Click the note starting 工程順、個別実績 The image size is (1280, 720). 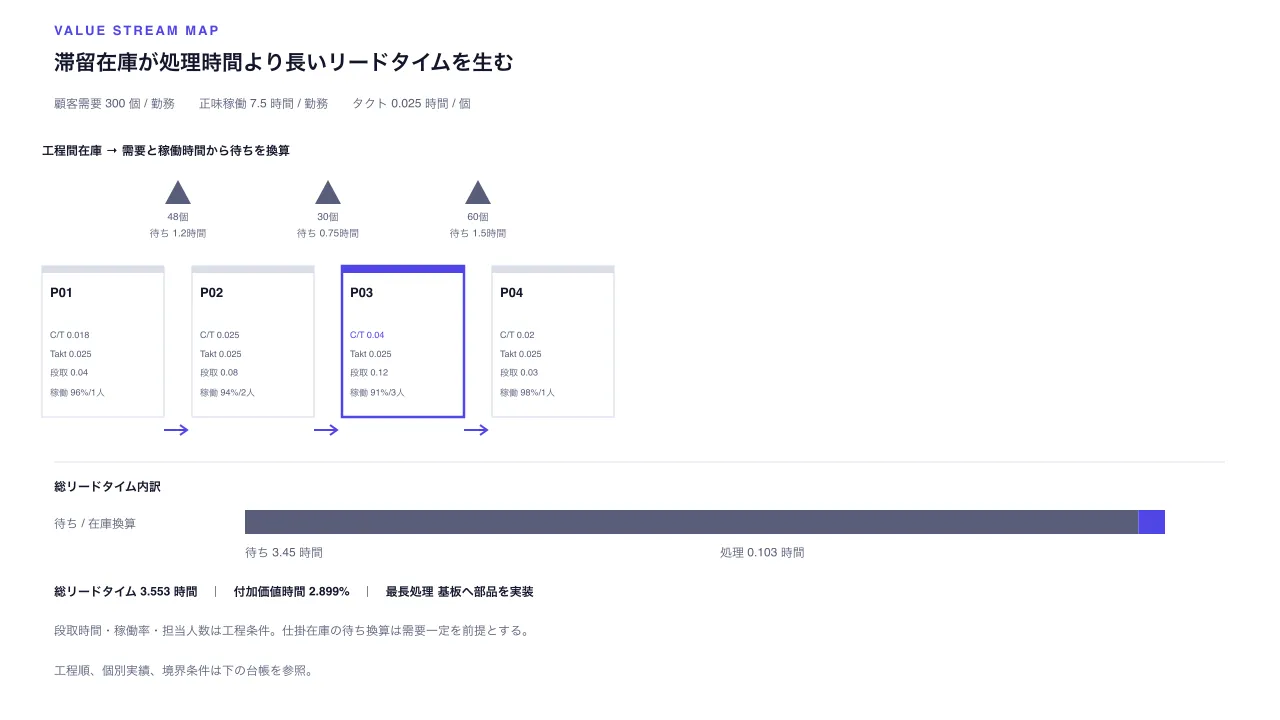(x=184, y=670)
